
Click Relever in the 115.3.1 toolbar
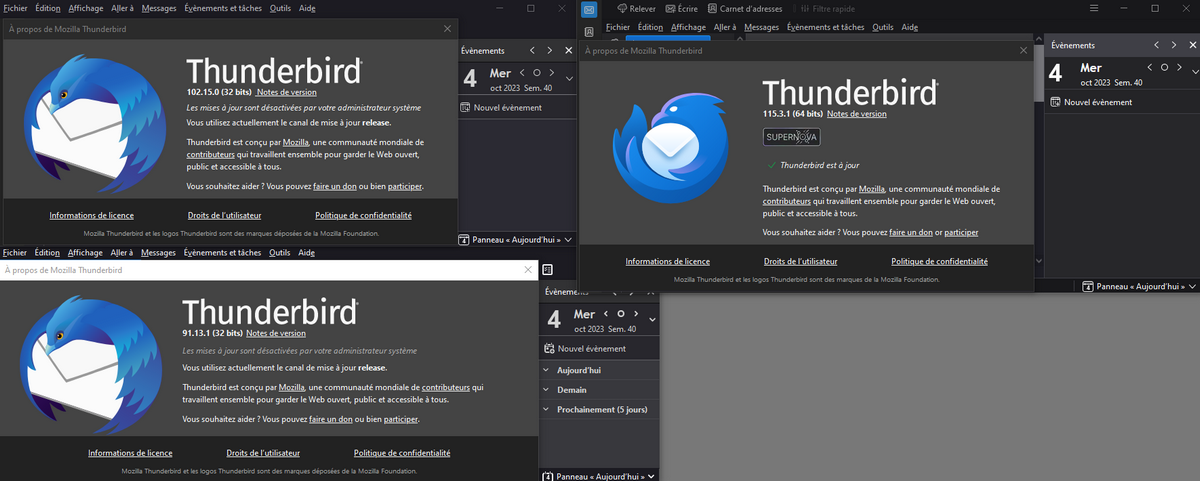(636, 8)
